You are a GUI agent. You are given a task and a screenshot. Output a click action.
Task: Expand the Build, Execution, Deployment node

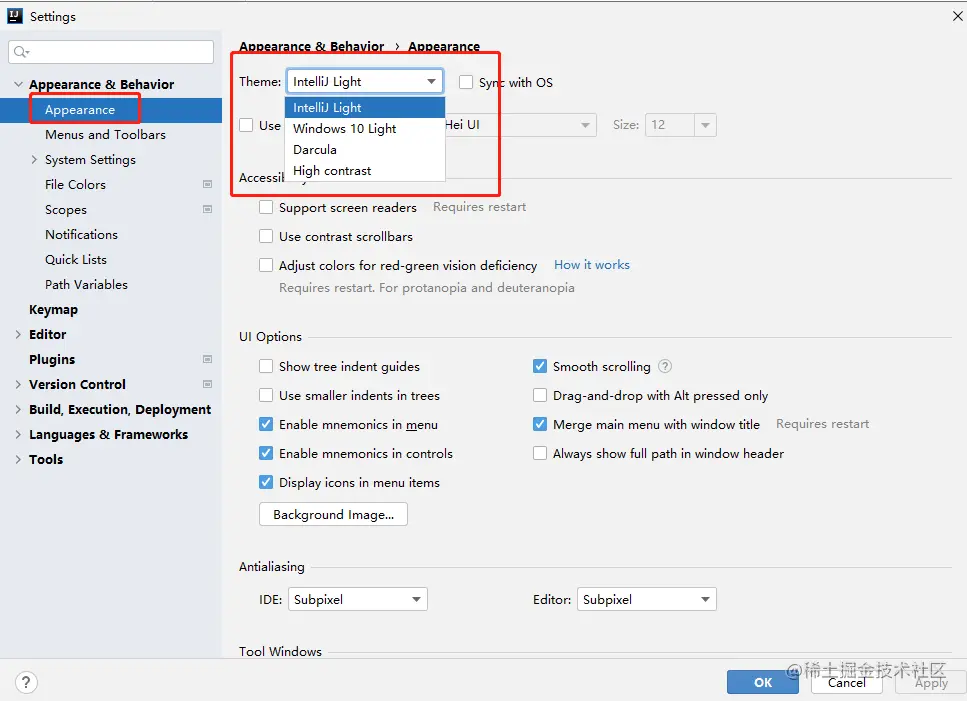pos(18,409)
